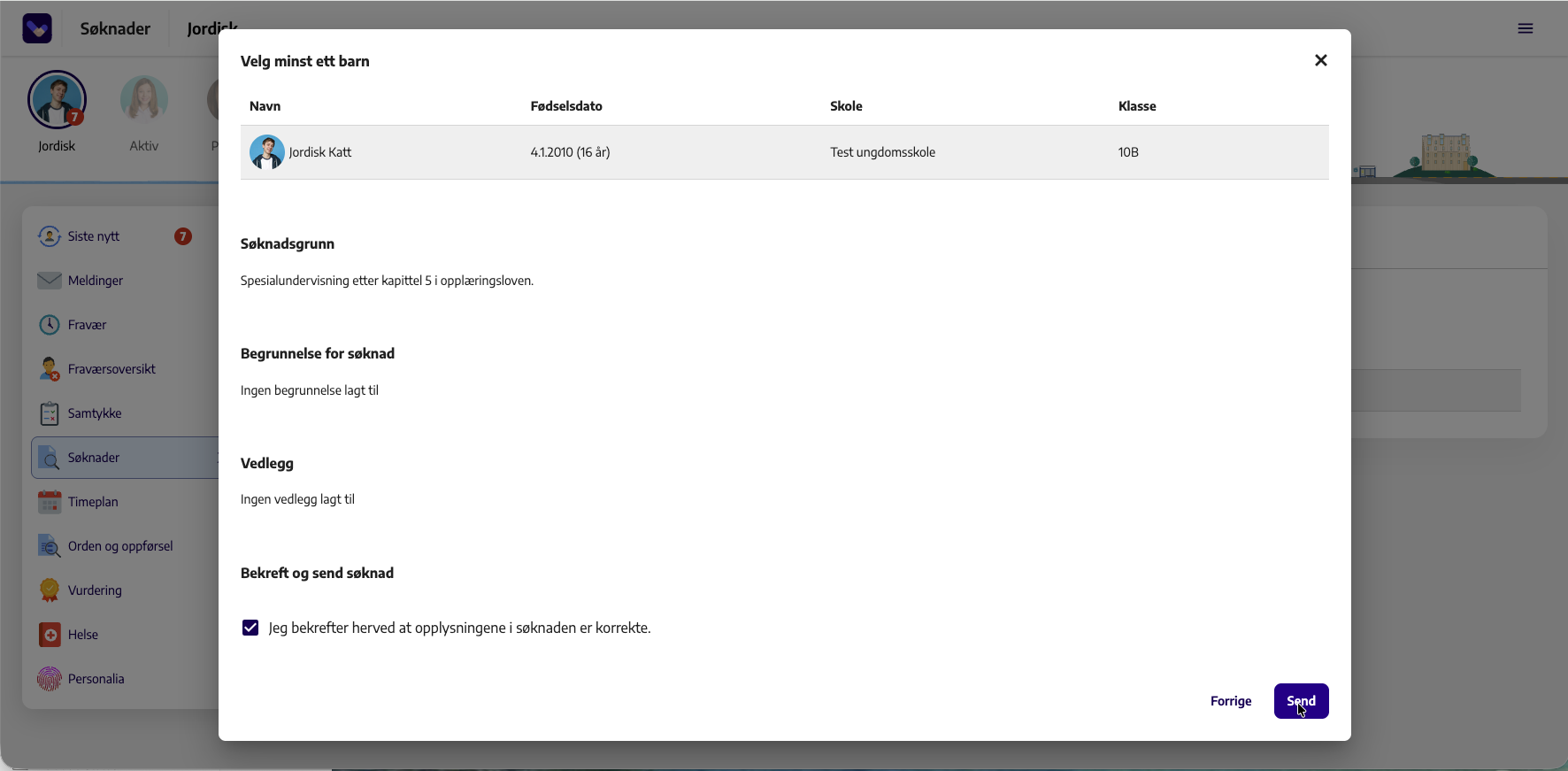This screenshot has height=771, width=1568.
Task: Go back with Forrige button
Action: pos(1231,701)
